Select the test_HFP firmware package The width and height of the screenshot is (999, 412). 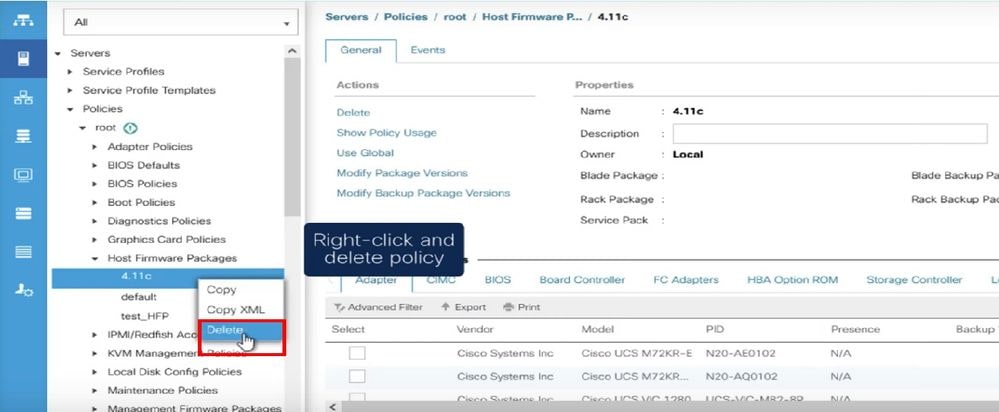145,316
